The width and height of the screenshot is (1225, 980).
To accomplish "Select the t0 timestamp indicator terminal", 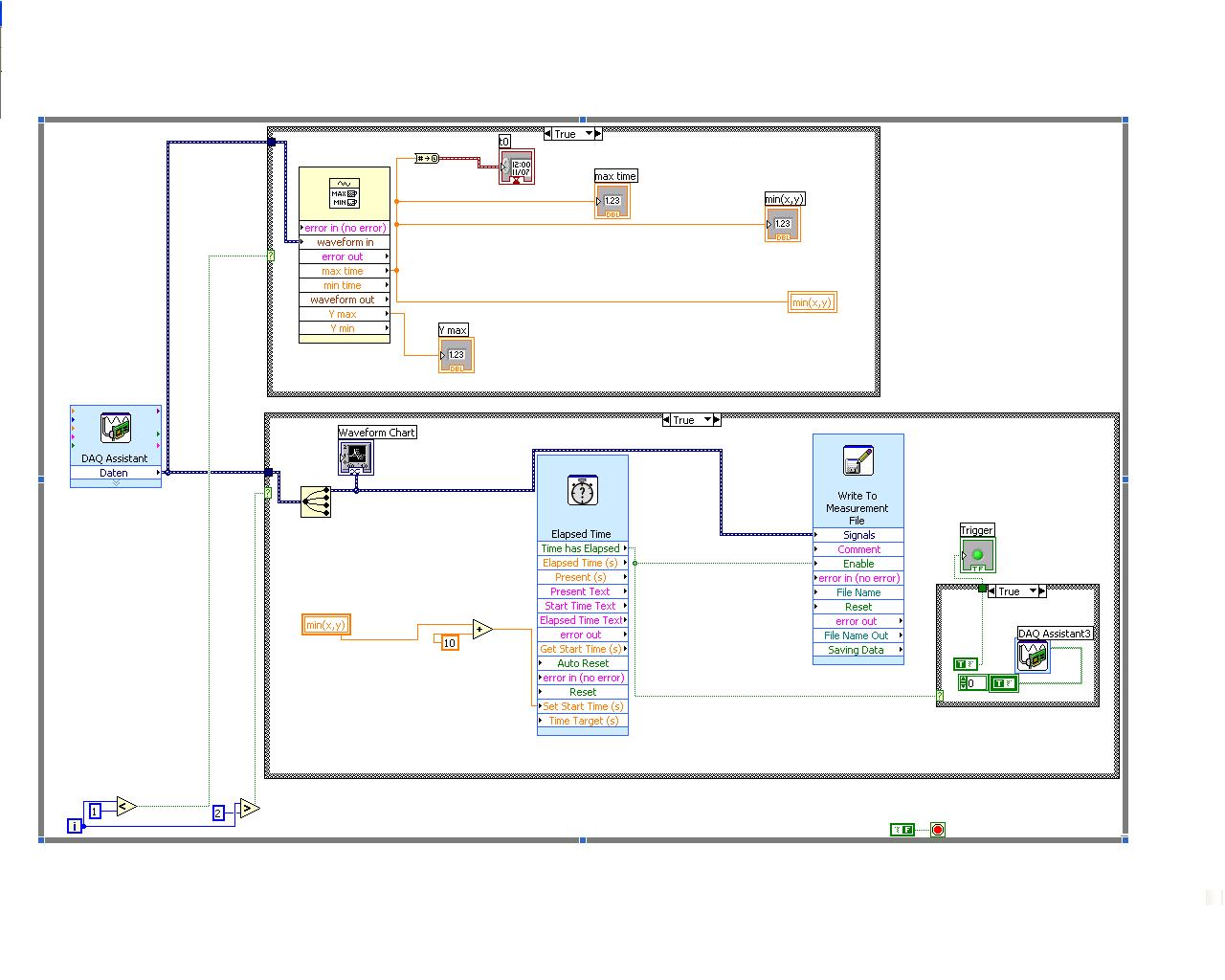I will pyautogui.click(x=517, y=167).
